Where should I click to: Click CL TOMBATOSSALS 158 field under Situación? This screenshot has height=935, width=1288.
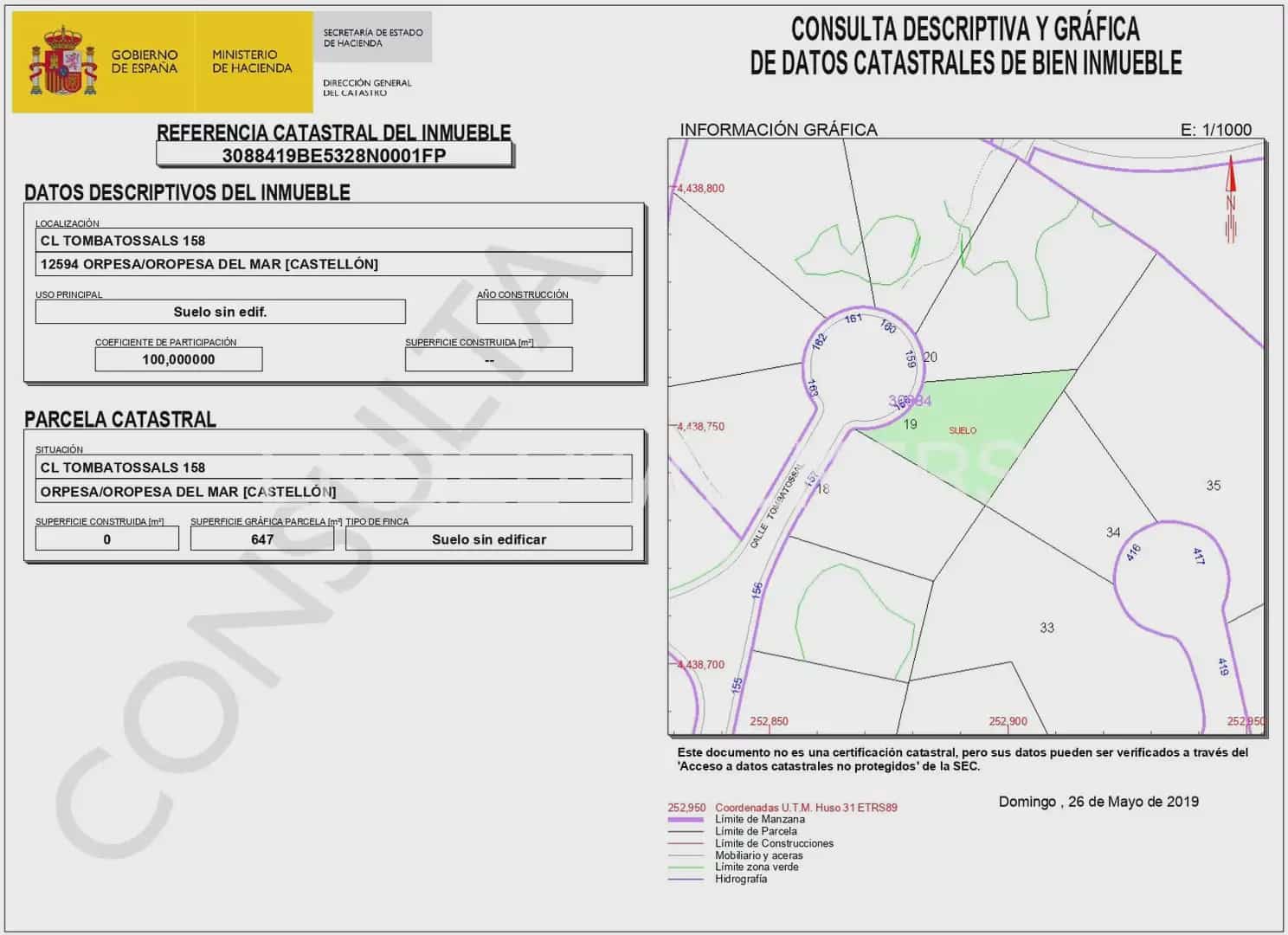(334, 467)
